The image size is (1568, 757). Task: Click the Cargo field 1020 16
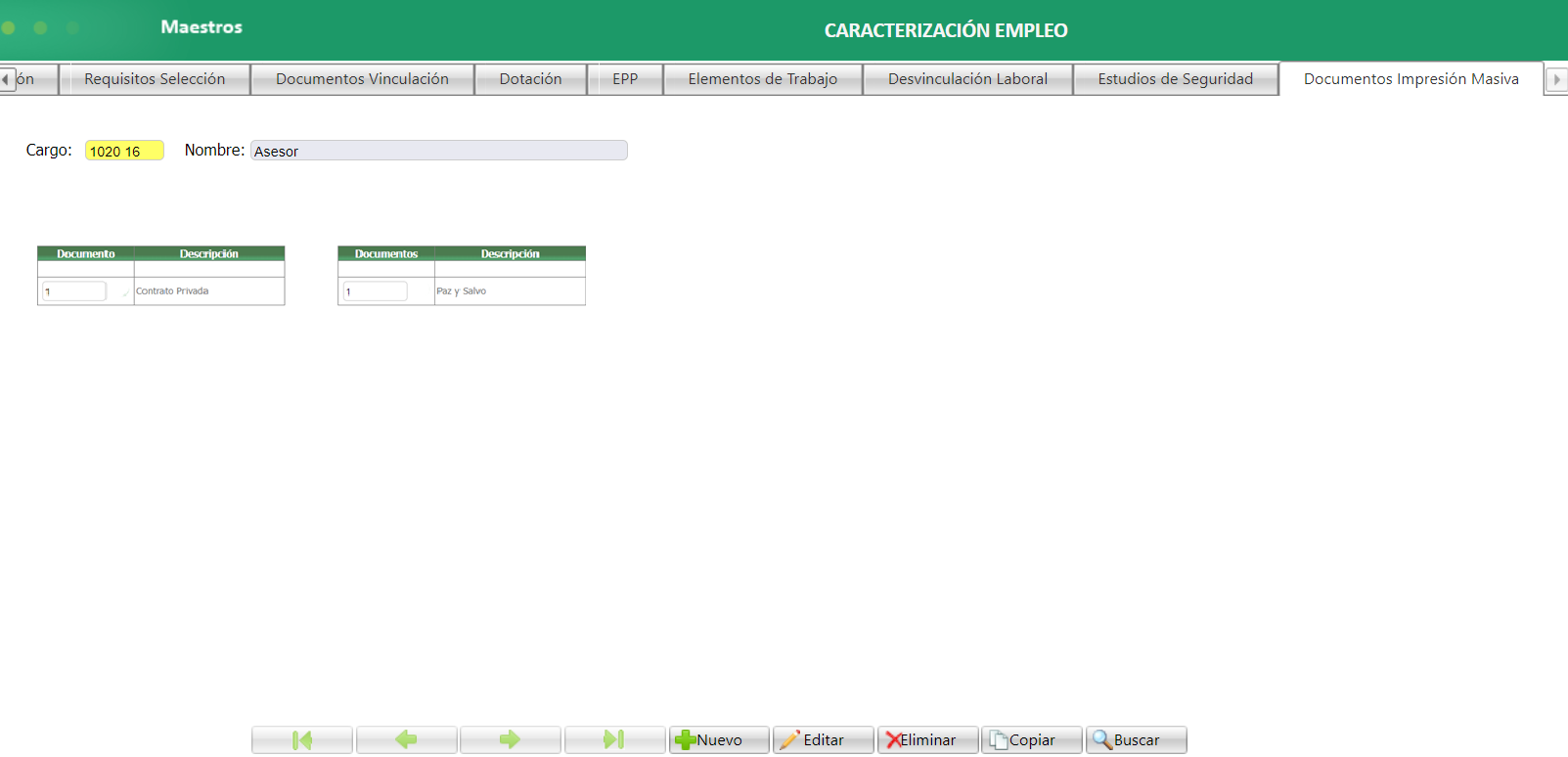pyautogui.click(x=124, y=151)
